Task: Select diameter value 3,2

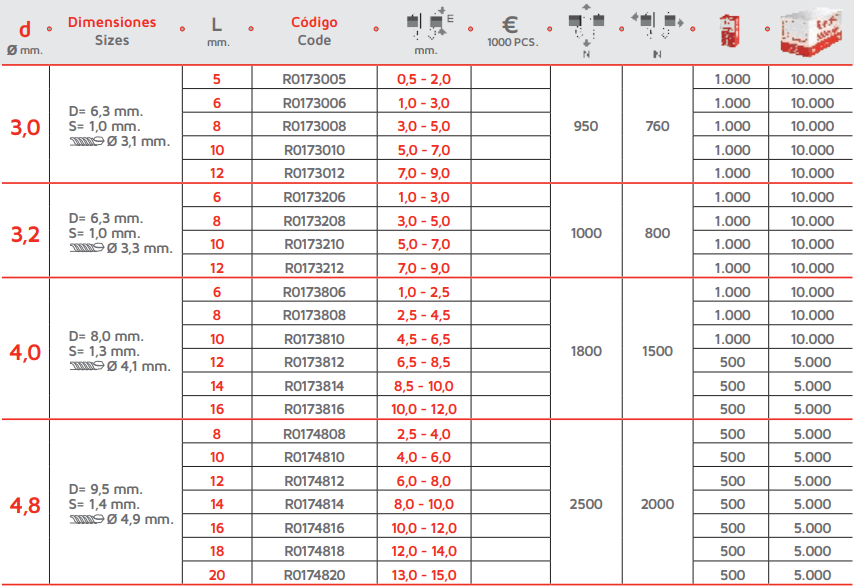Action: point(25,234)
